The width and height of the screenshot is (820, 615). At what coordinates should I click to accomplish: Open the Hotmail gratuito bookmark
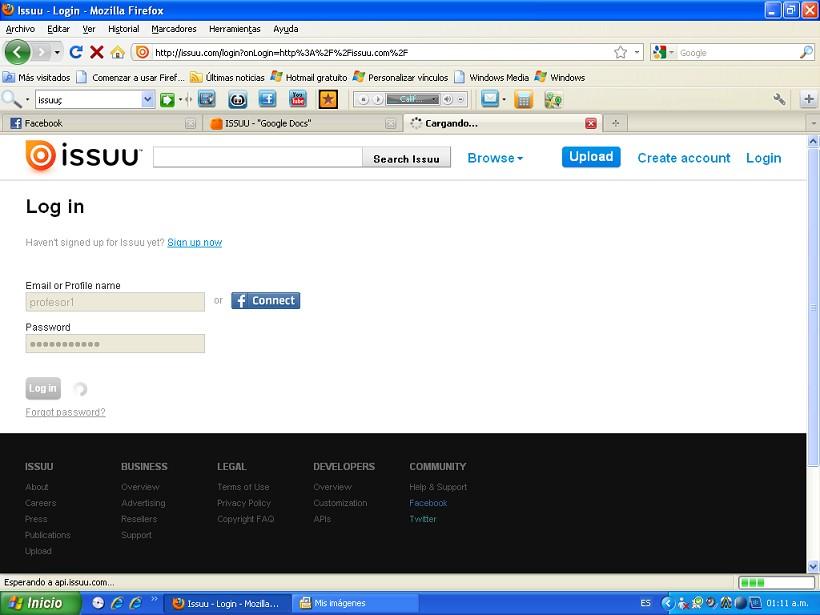pyautogui.click(x=309, y=77)
